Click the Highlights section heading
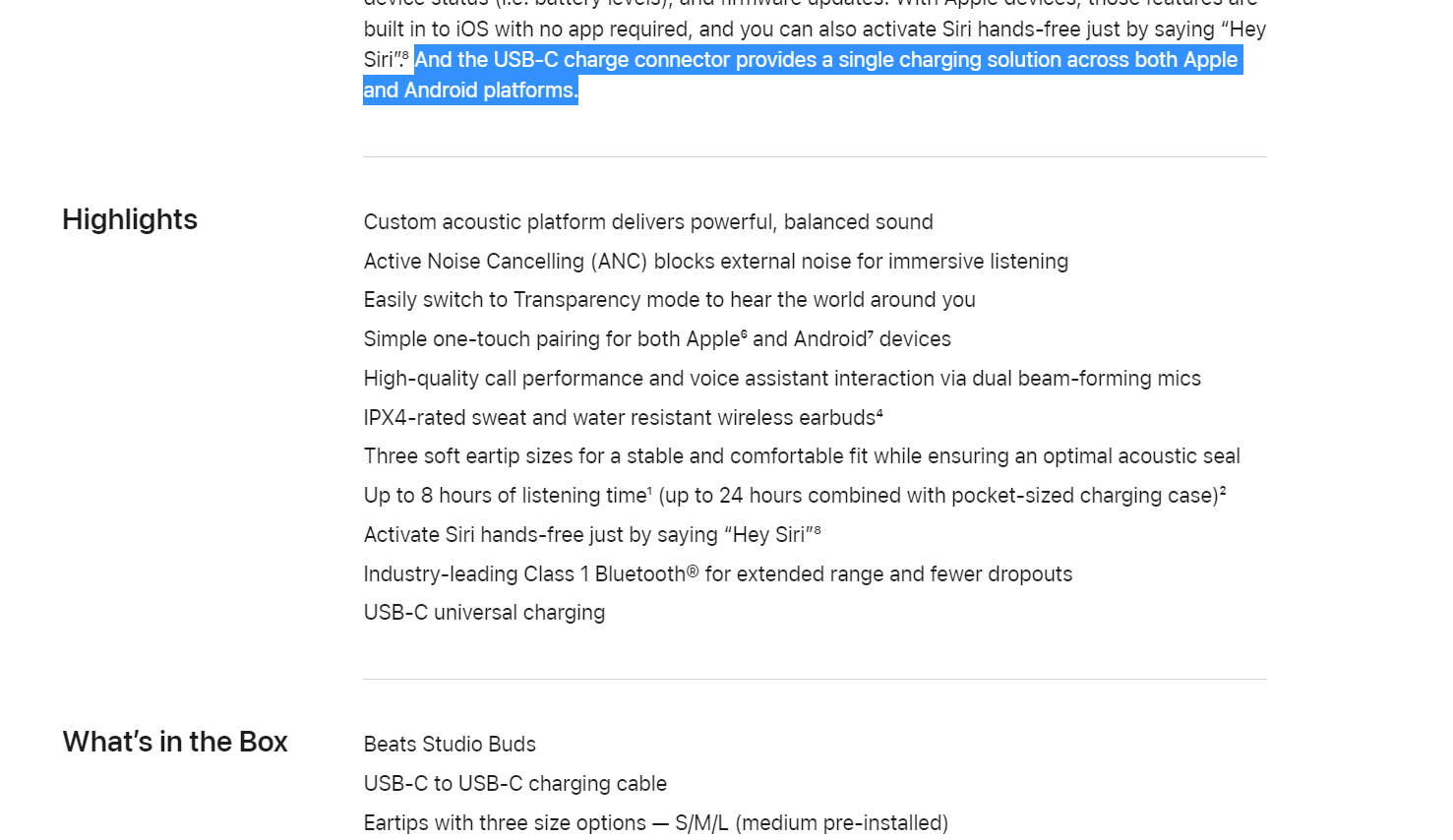 coord(130,219)
